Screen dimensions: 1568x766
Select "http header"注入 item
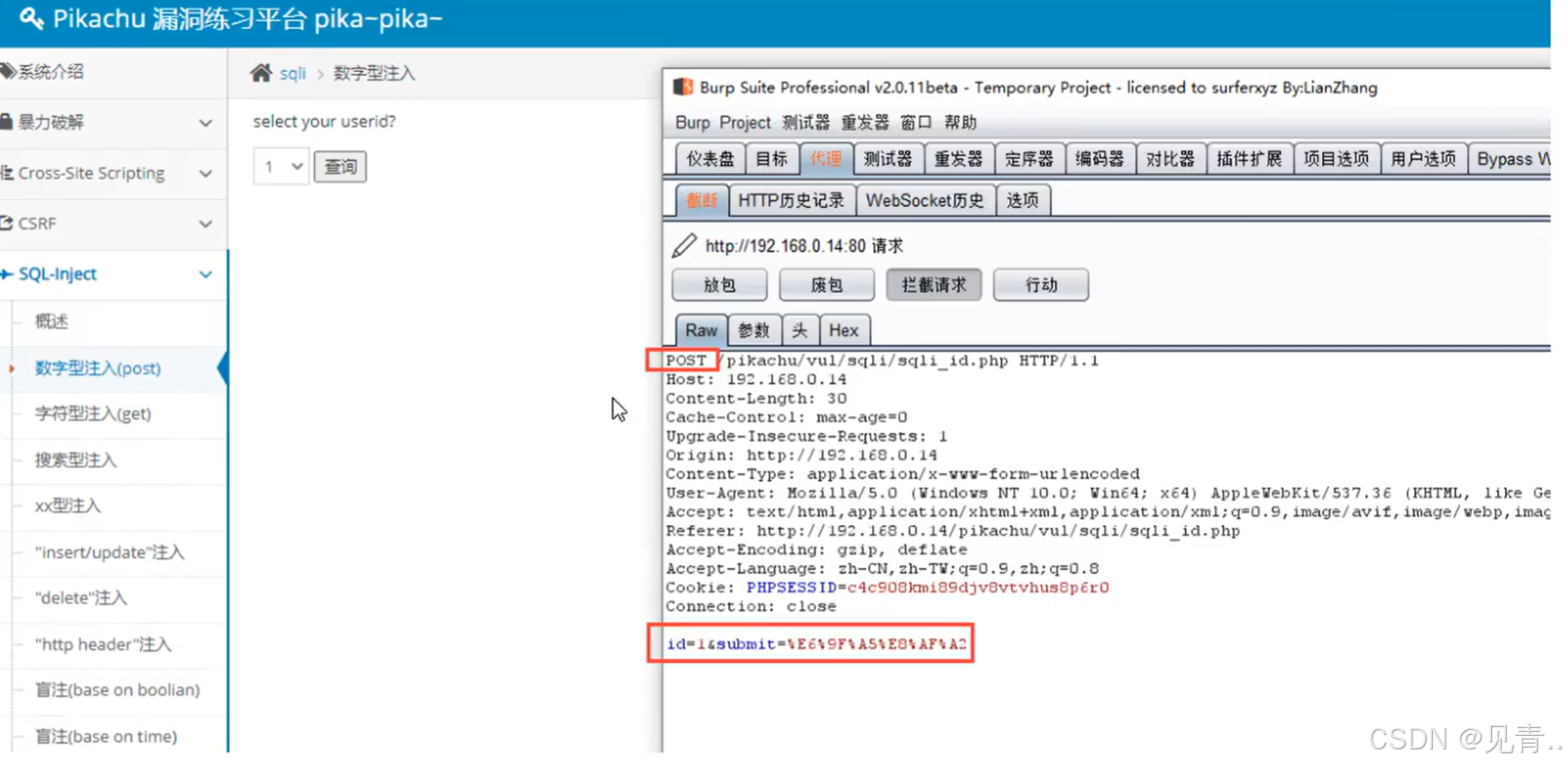(103, 644)
